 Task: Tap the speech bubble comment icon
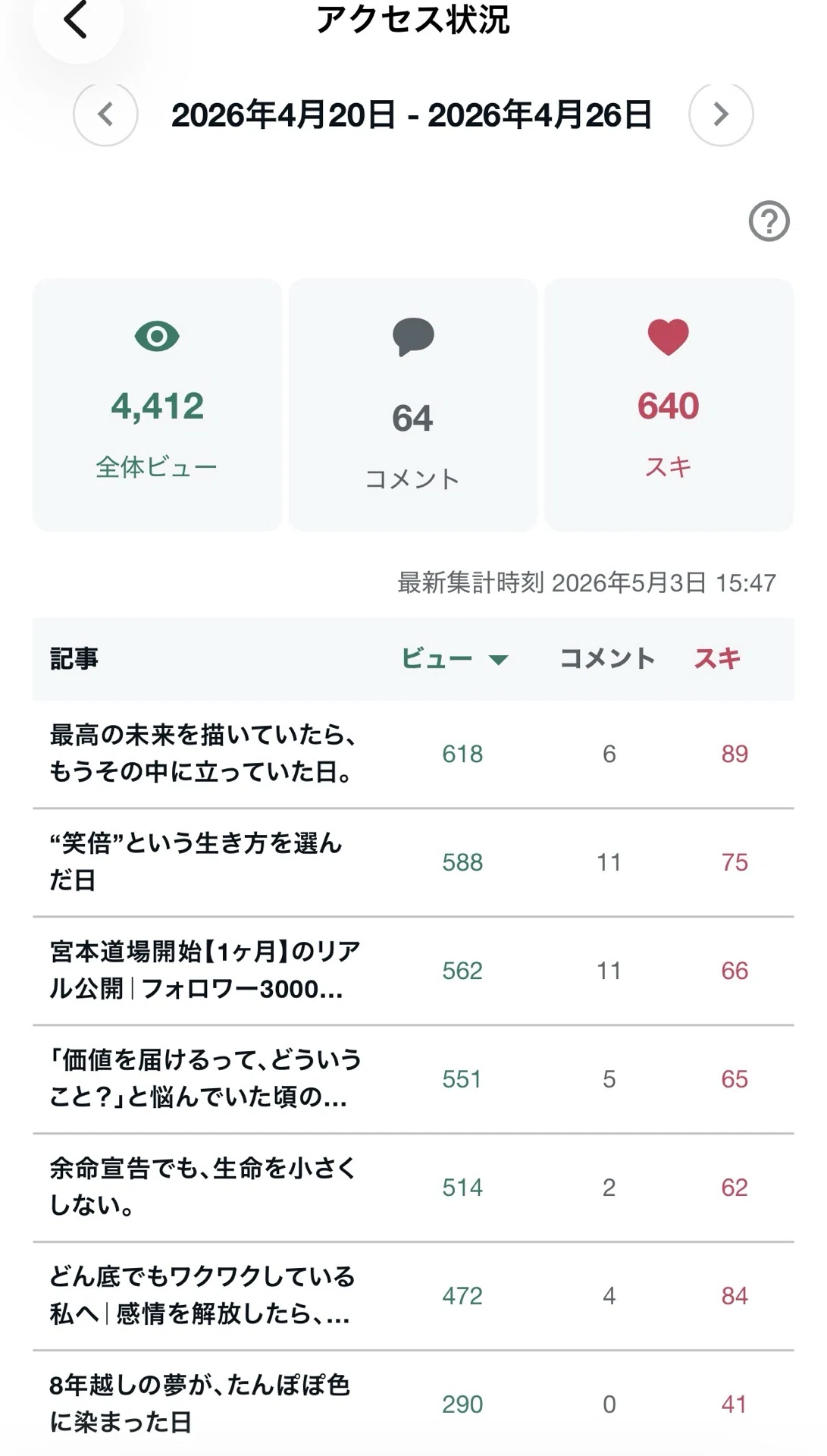[413, 337]
